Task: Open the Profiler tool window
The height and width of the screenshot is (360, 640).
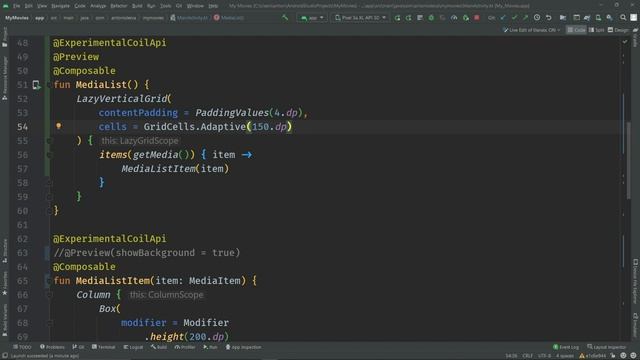Action: click(x=185, y=347)
